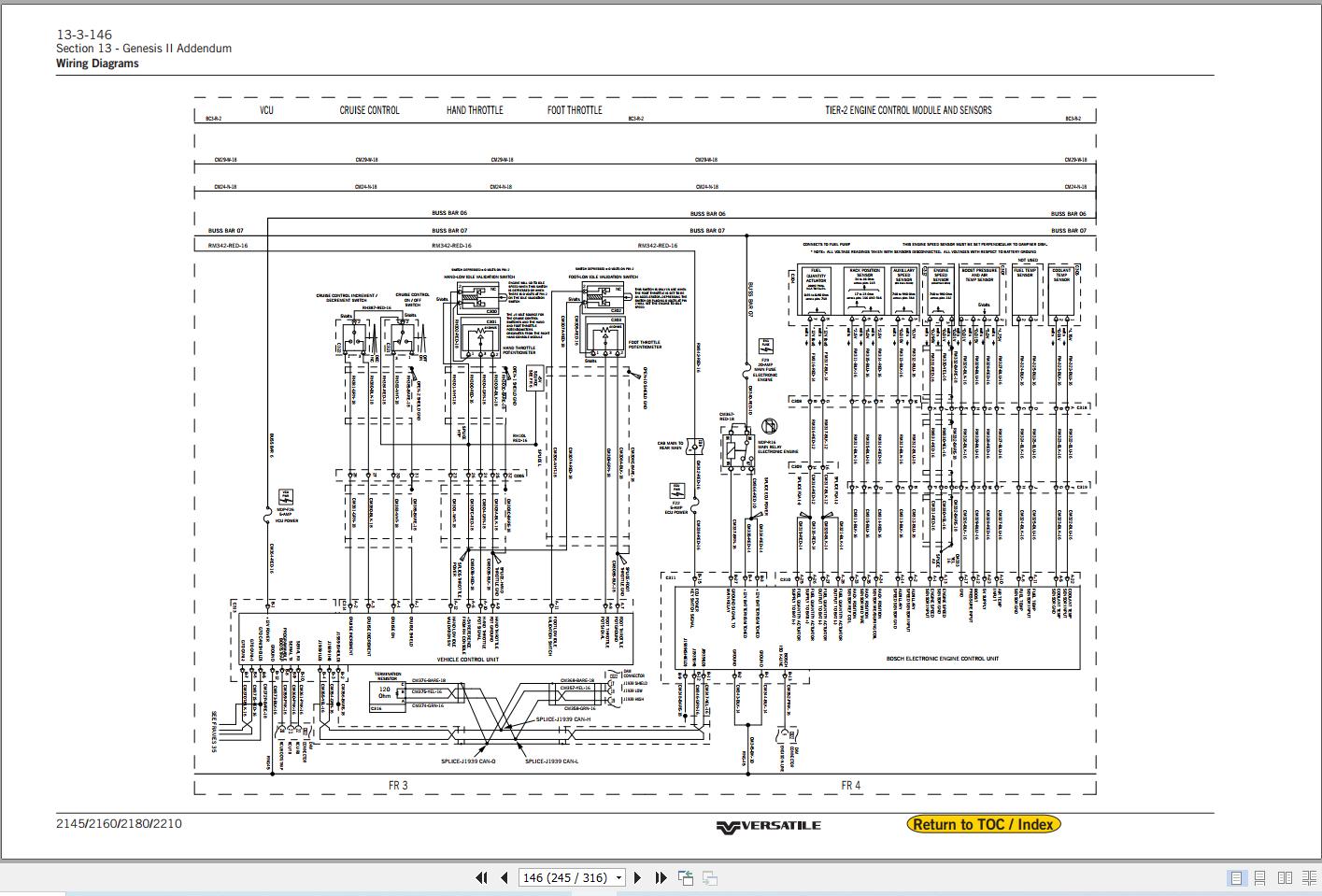Viewport: 1322px width, 896px height.
Task: Click the Foot Throttle Potentiometer label
Action: [645, 345]
